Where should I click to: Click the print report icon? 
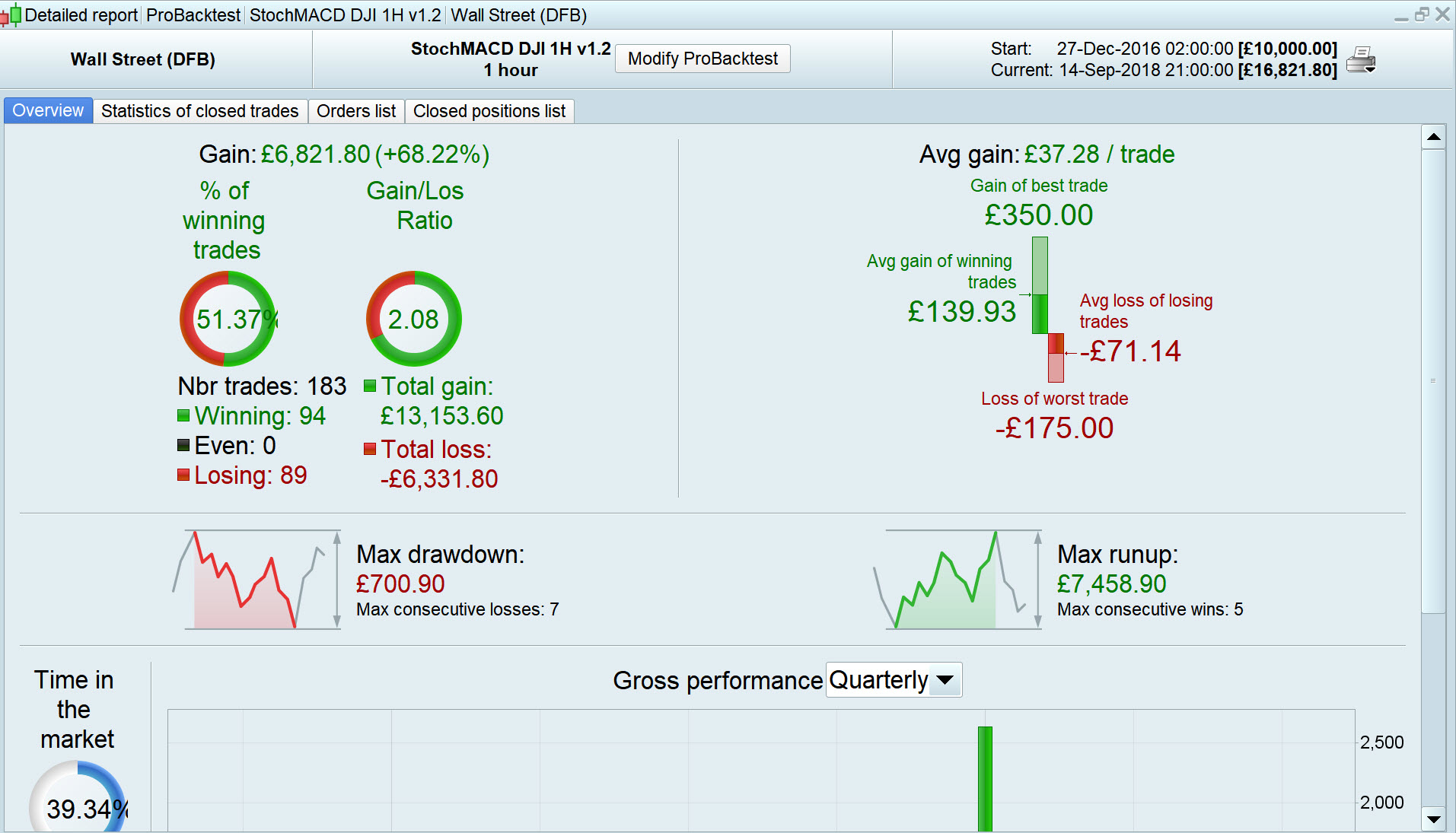[1361, 59]
